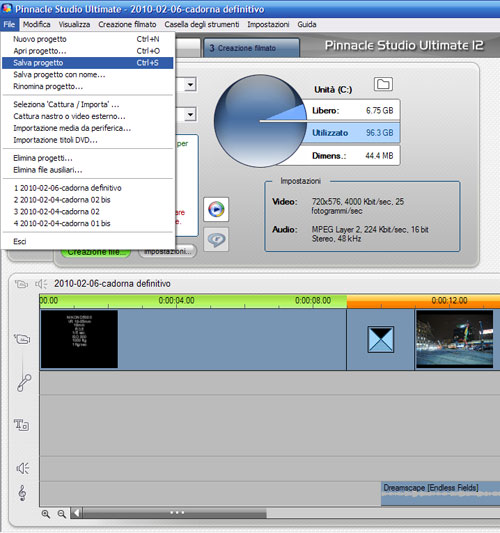This screenshot has width=500, height=533.
Task: Zoom in the timeline with the magnifier plus
Action: click(46, 514)
